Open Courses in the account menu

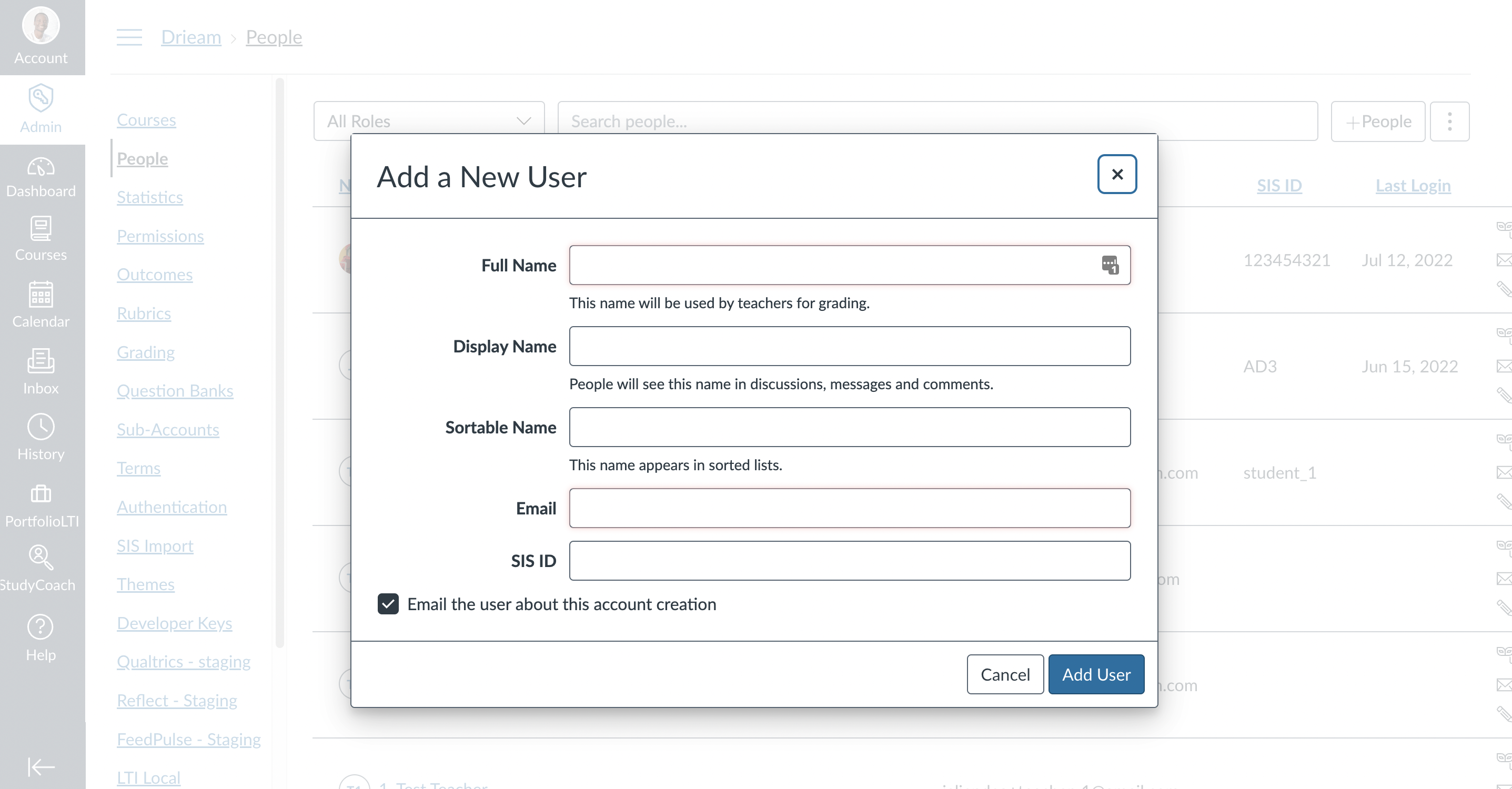point(146,120)
